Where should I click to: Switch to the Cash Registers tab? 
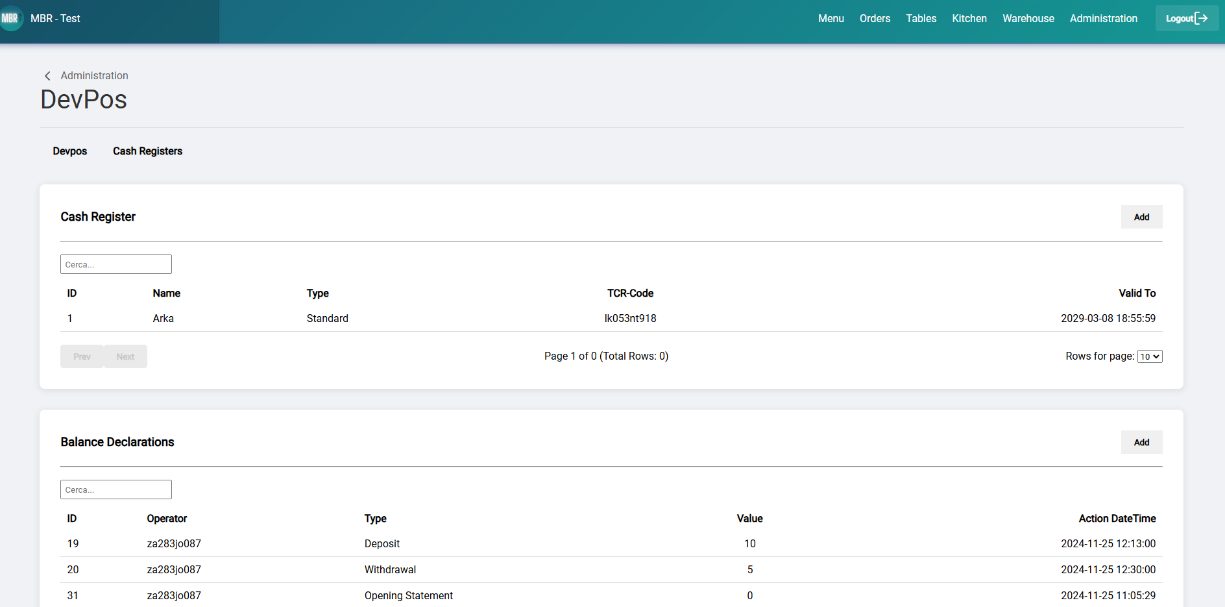point(147,151)
